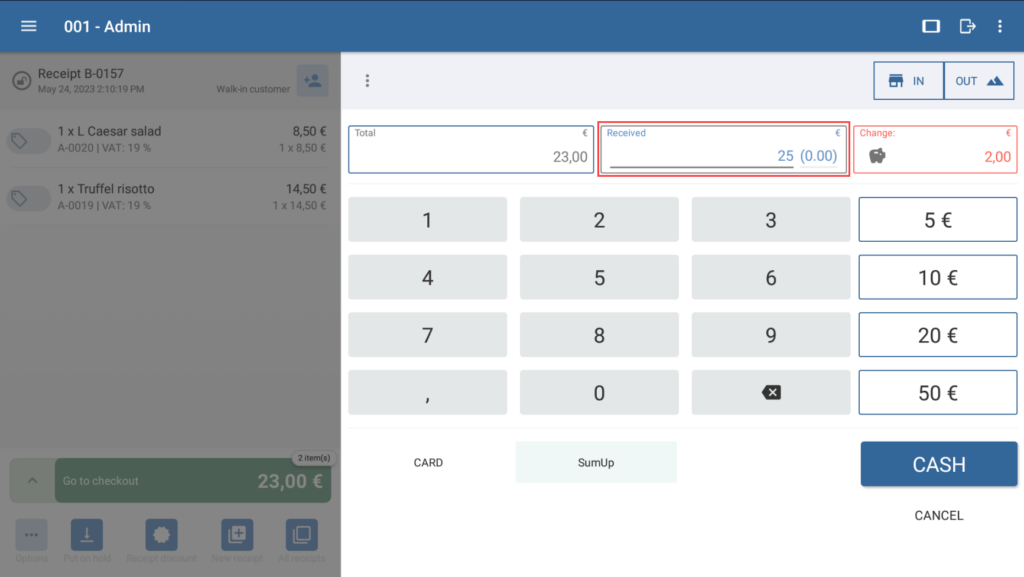Click the piggy bank change icon
This screenshot has width=1024, height=577.
tap(877, 156)
